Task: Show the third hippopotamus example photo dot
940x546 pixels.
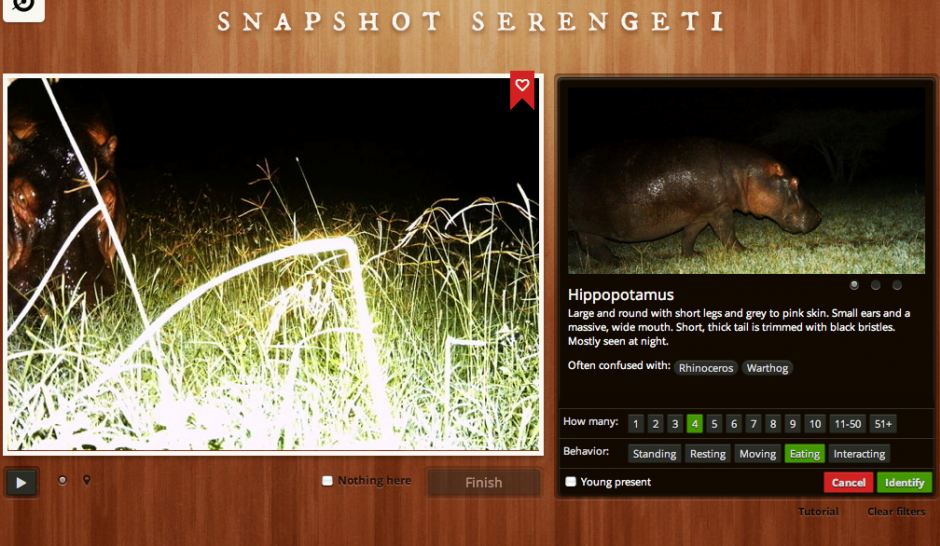Action: [897, 285]
